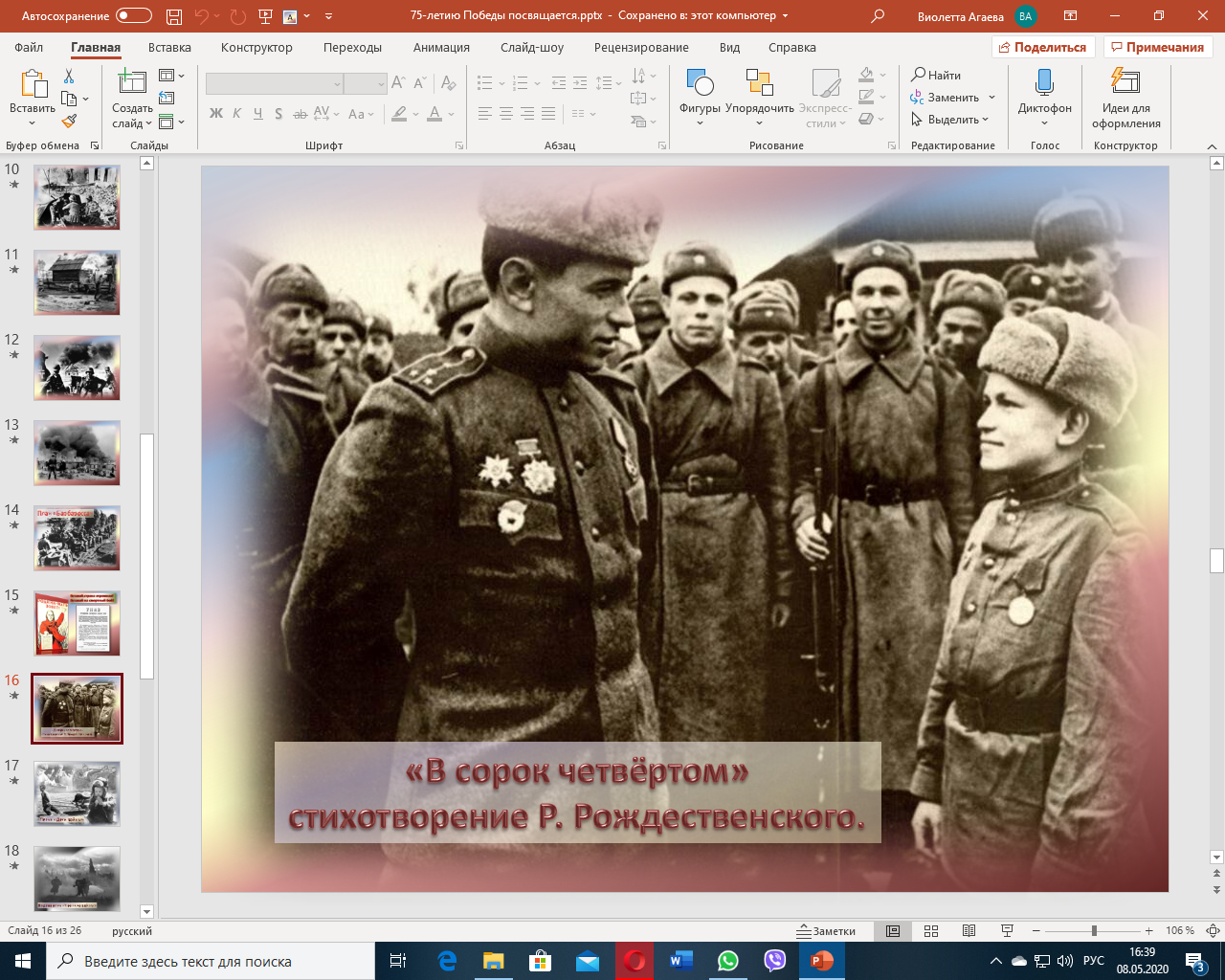Image resolution: width=1225 pixels, height=980 pixels.
Task: Toggle normal view button in status bar
Action: point(893,930)
